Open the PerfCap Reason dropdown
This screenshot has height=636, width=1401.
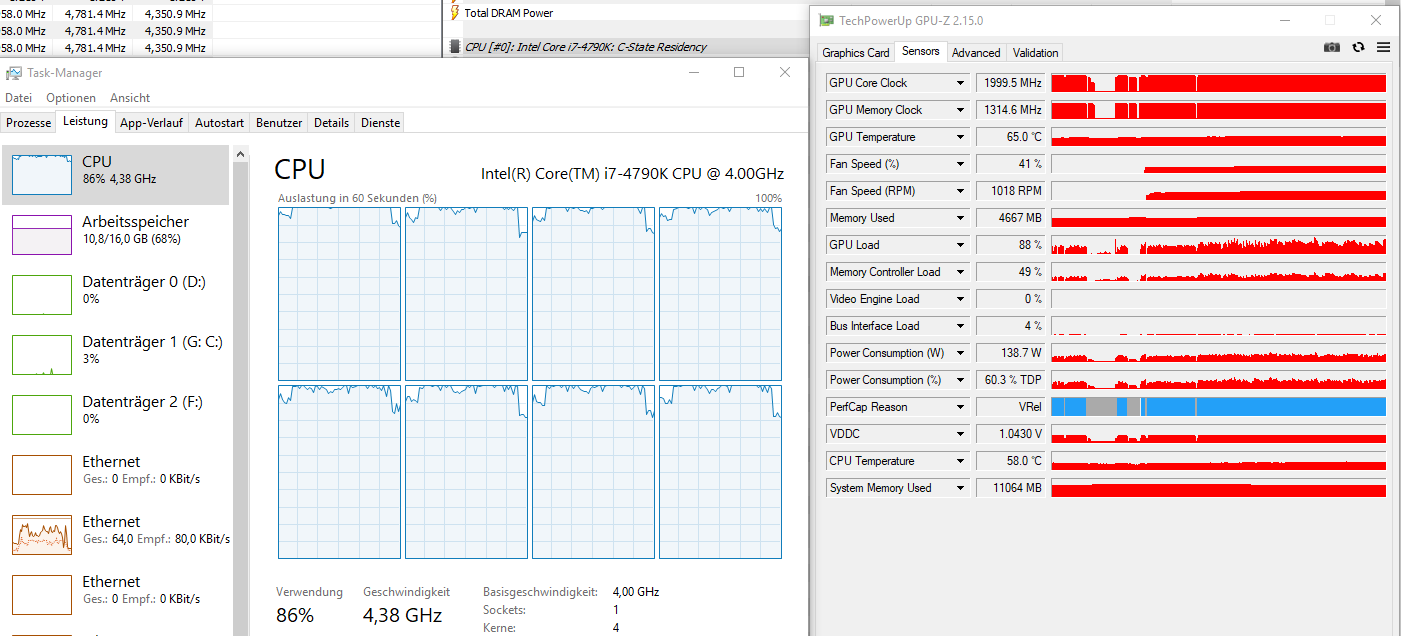(x=960, y=407)
